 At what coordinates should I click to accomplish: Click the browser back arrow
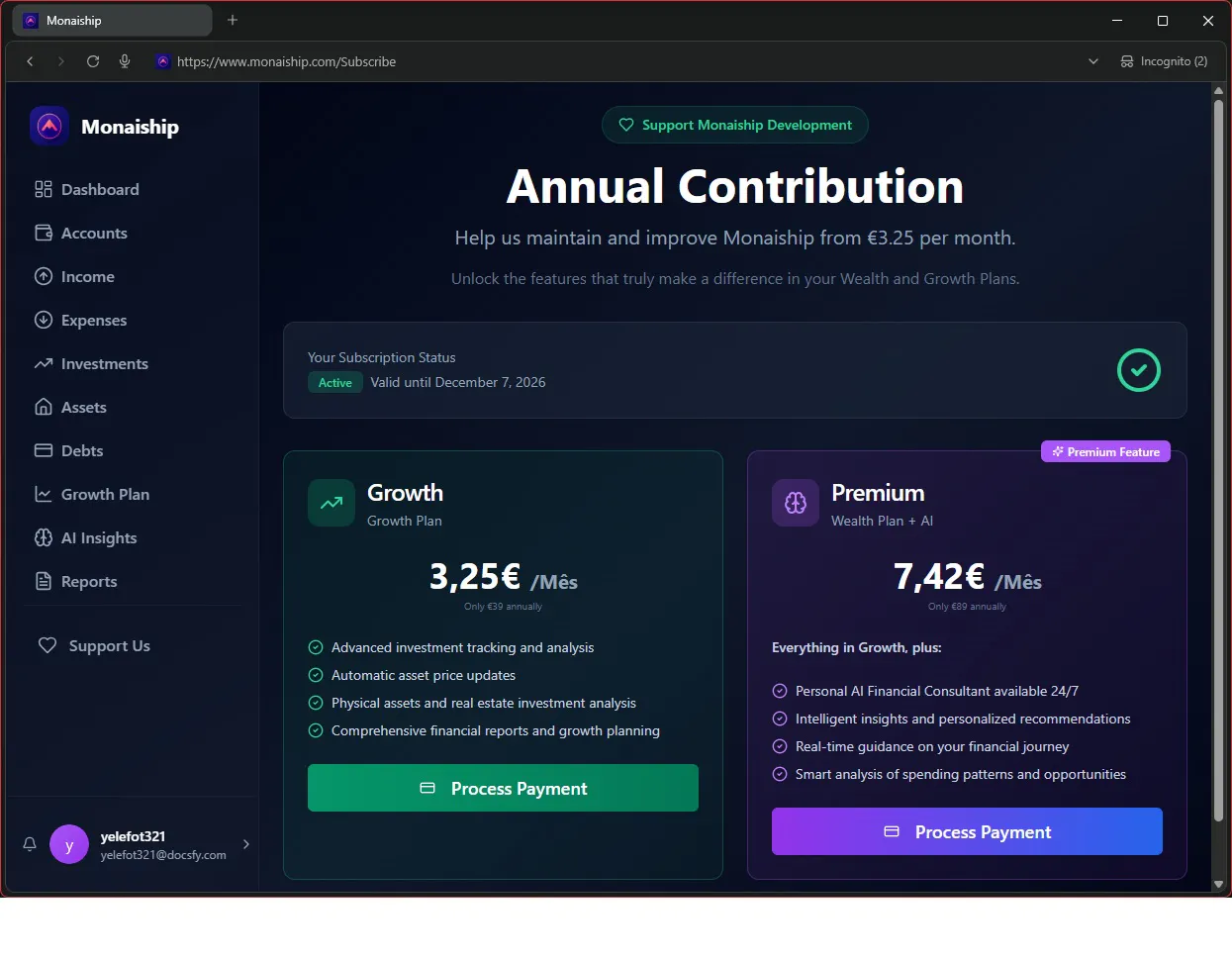[31, 61]
